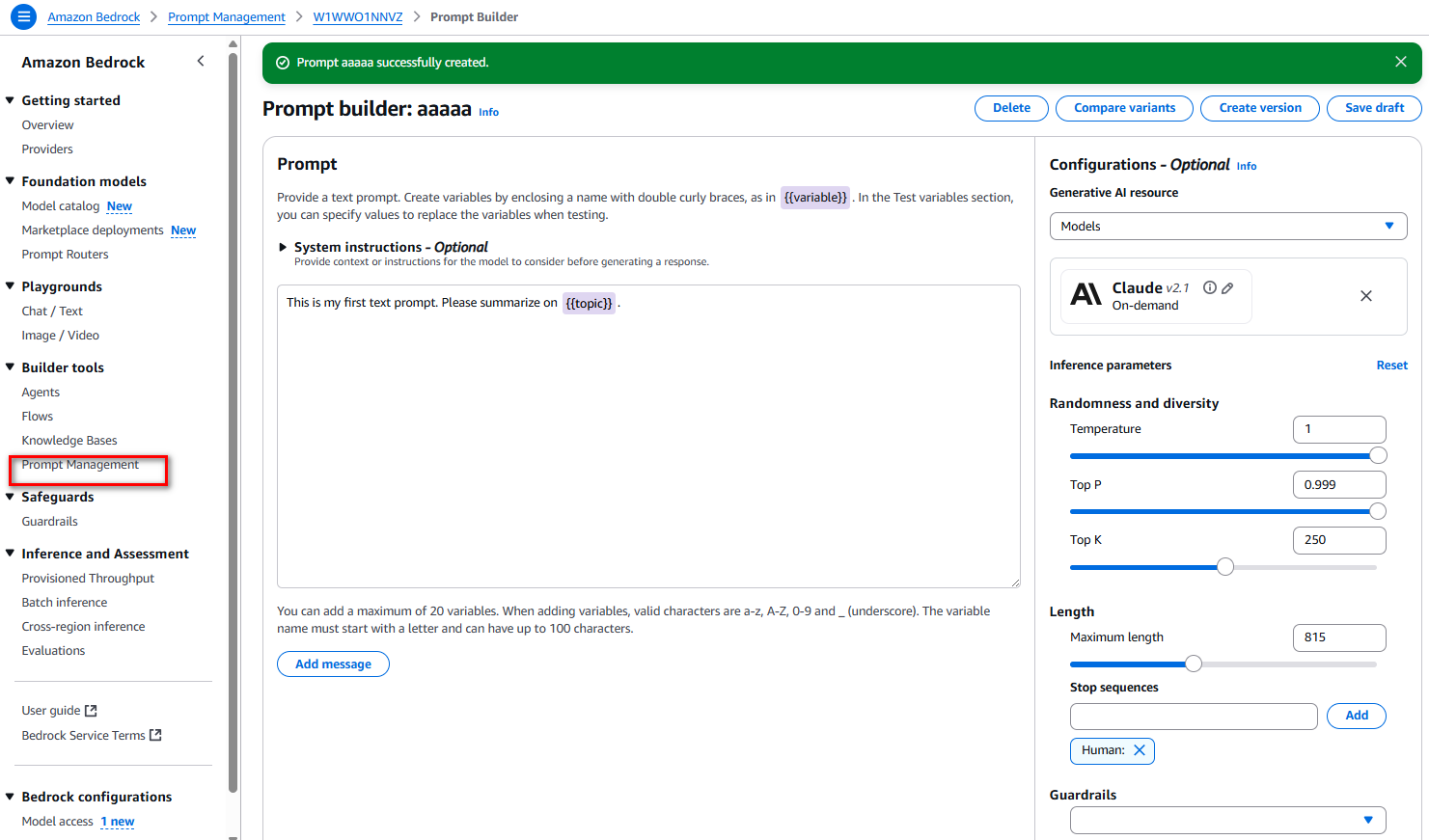Click Add message button
Image resolution: width=1429 pixels, height=840 pixels.
coord(333,664)
